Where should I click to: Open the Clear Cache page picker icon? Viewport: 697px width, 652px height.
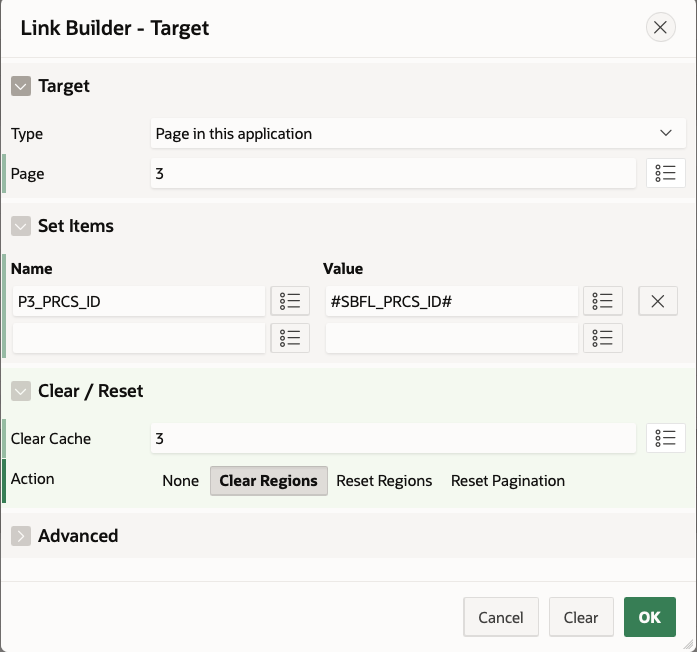666,438
